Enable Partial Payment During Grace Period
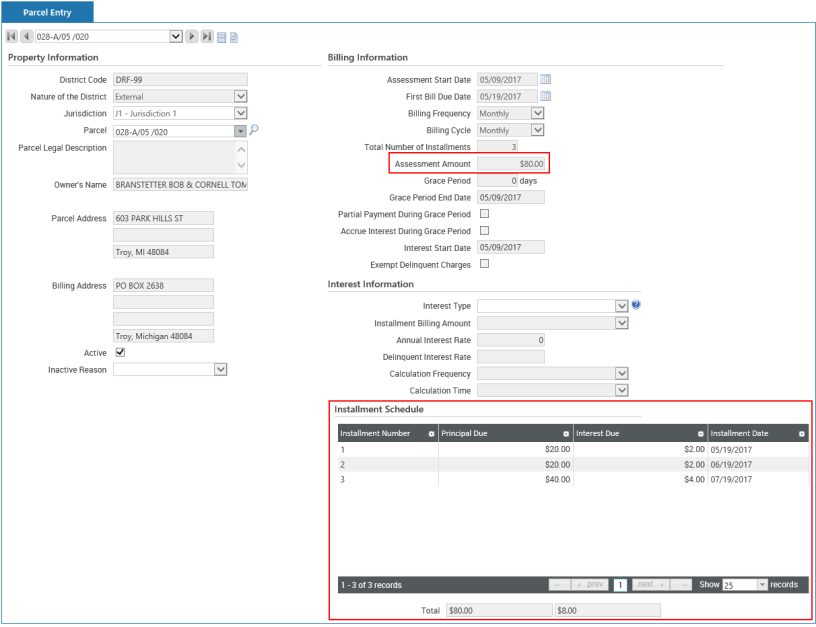Screen dimensions: 816x627 [485, 214]
